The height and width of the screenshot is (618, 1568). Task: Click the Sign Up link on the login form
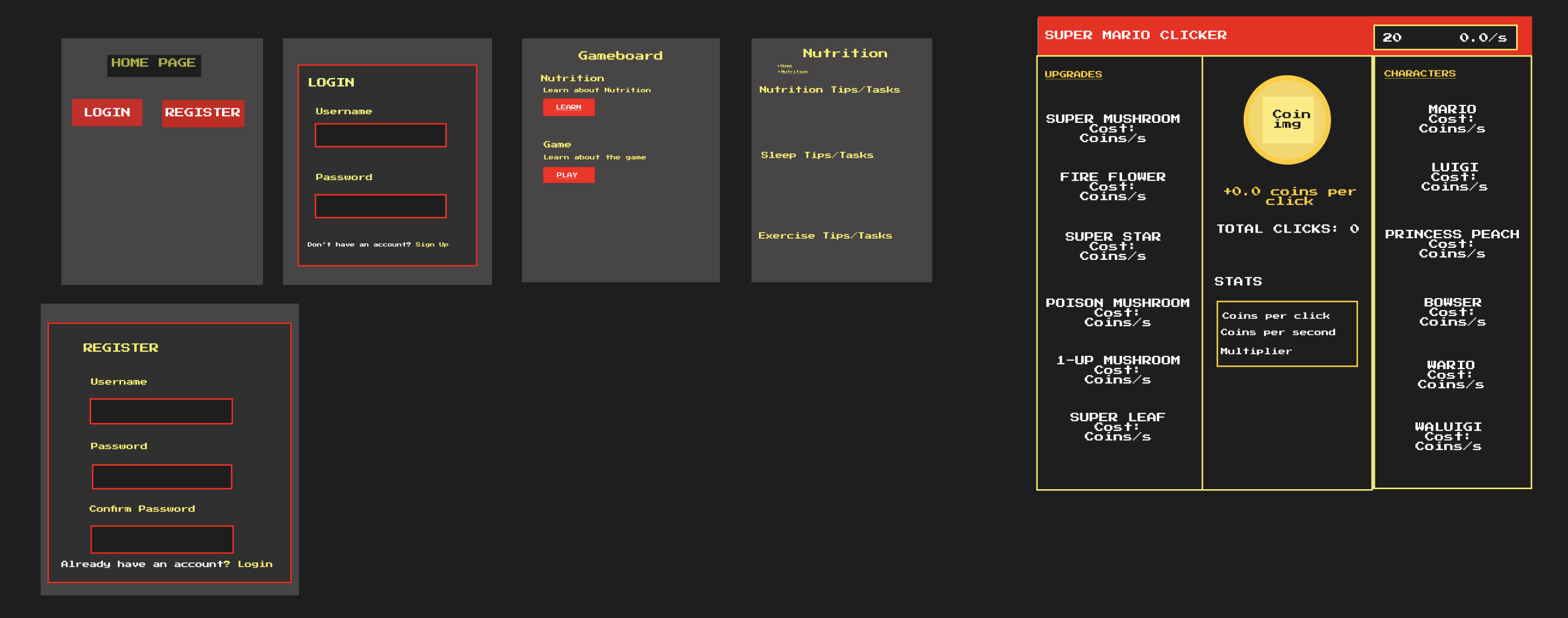coord(432,244)
